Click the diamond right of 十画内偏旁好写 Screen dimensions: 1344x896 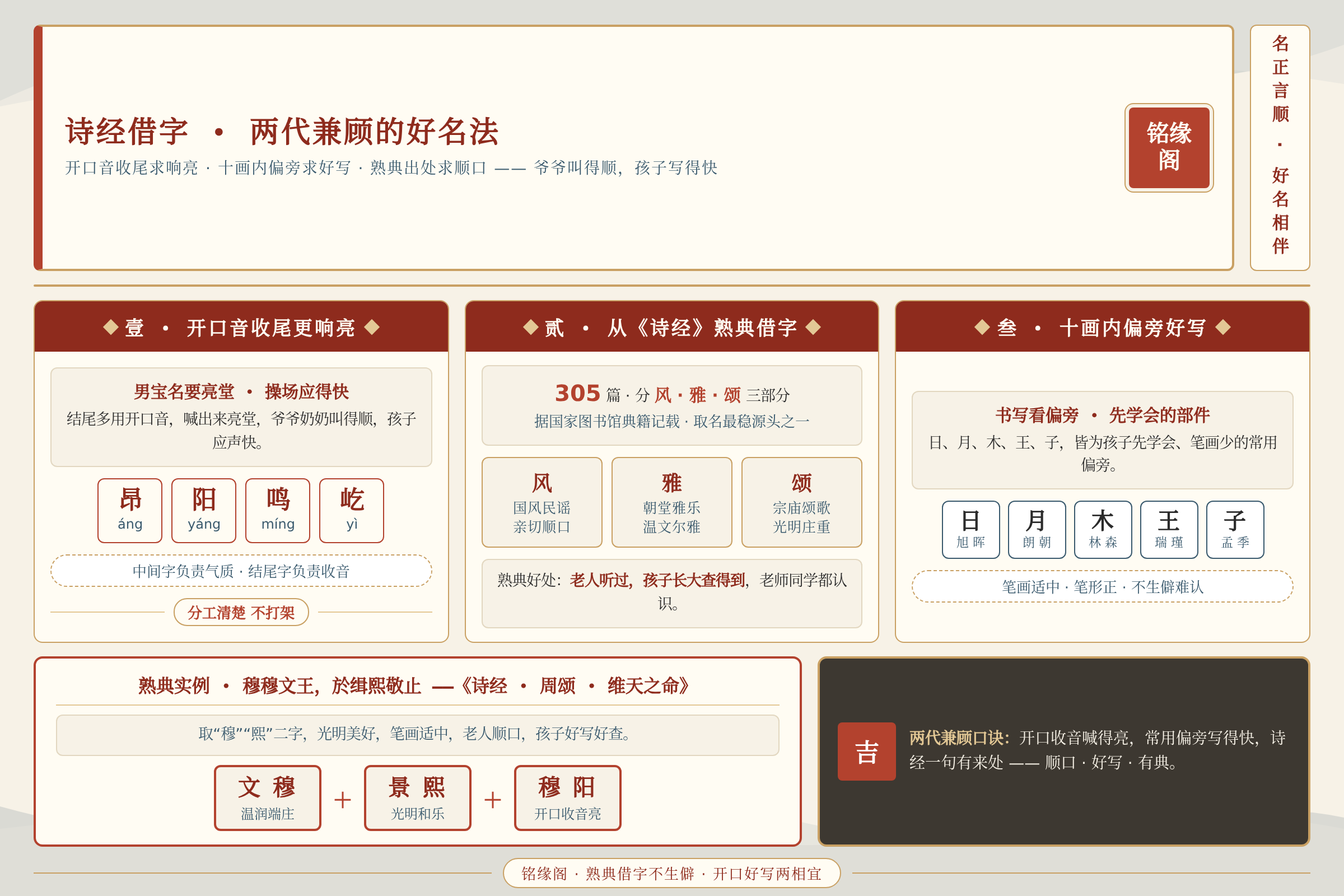tap(1223, 327)
